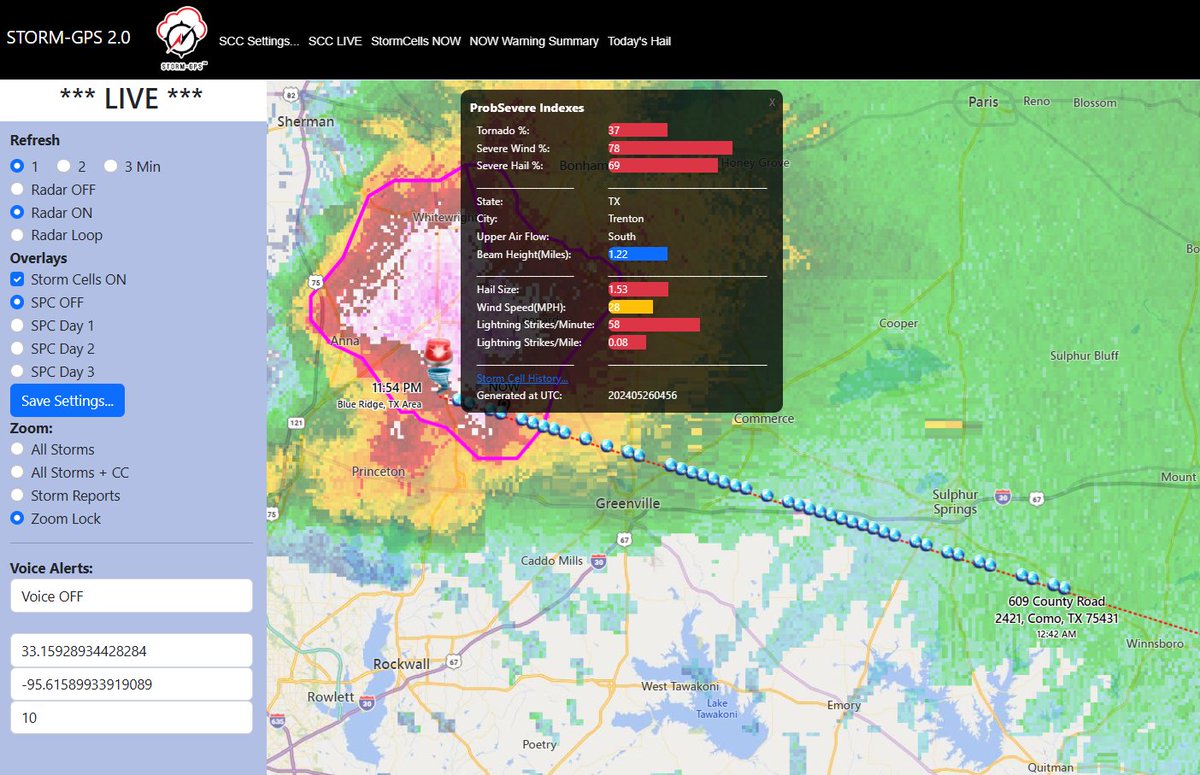
Task: Click the Severe Hail % bar
Action: point(663,165)
